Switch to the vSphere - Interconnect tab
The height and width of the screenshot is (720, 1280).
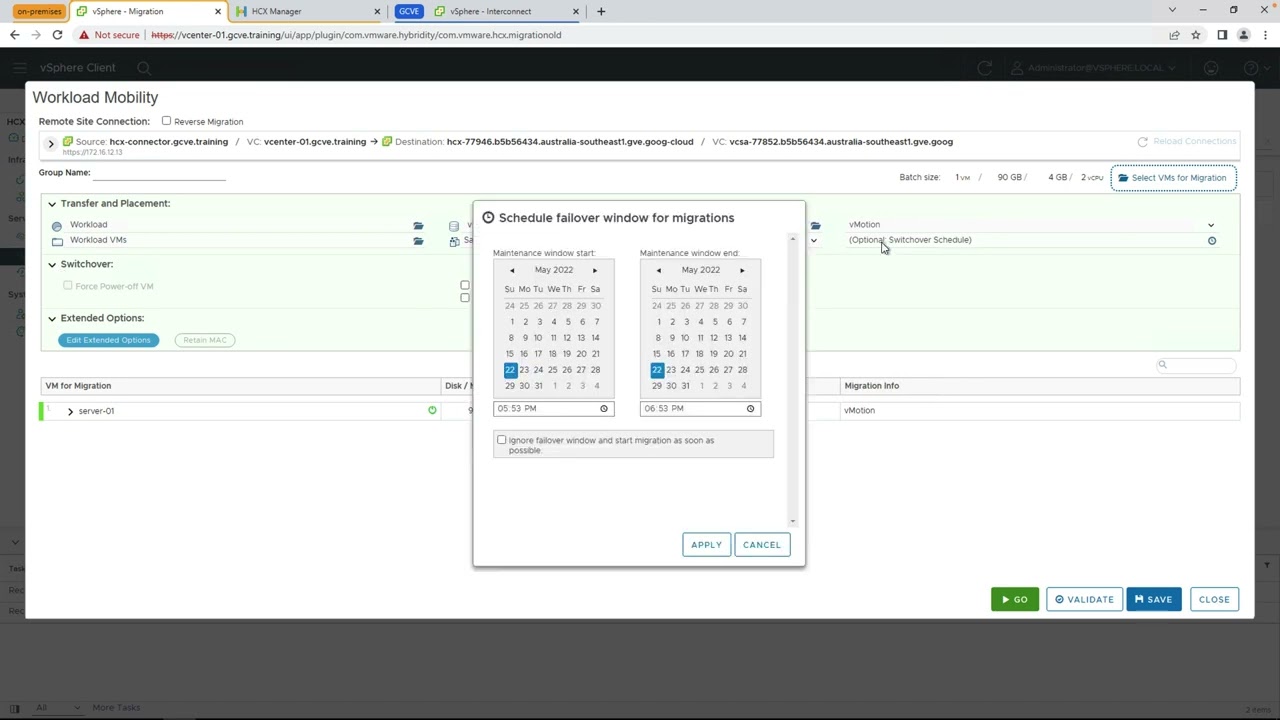click(x=490, y=11)
